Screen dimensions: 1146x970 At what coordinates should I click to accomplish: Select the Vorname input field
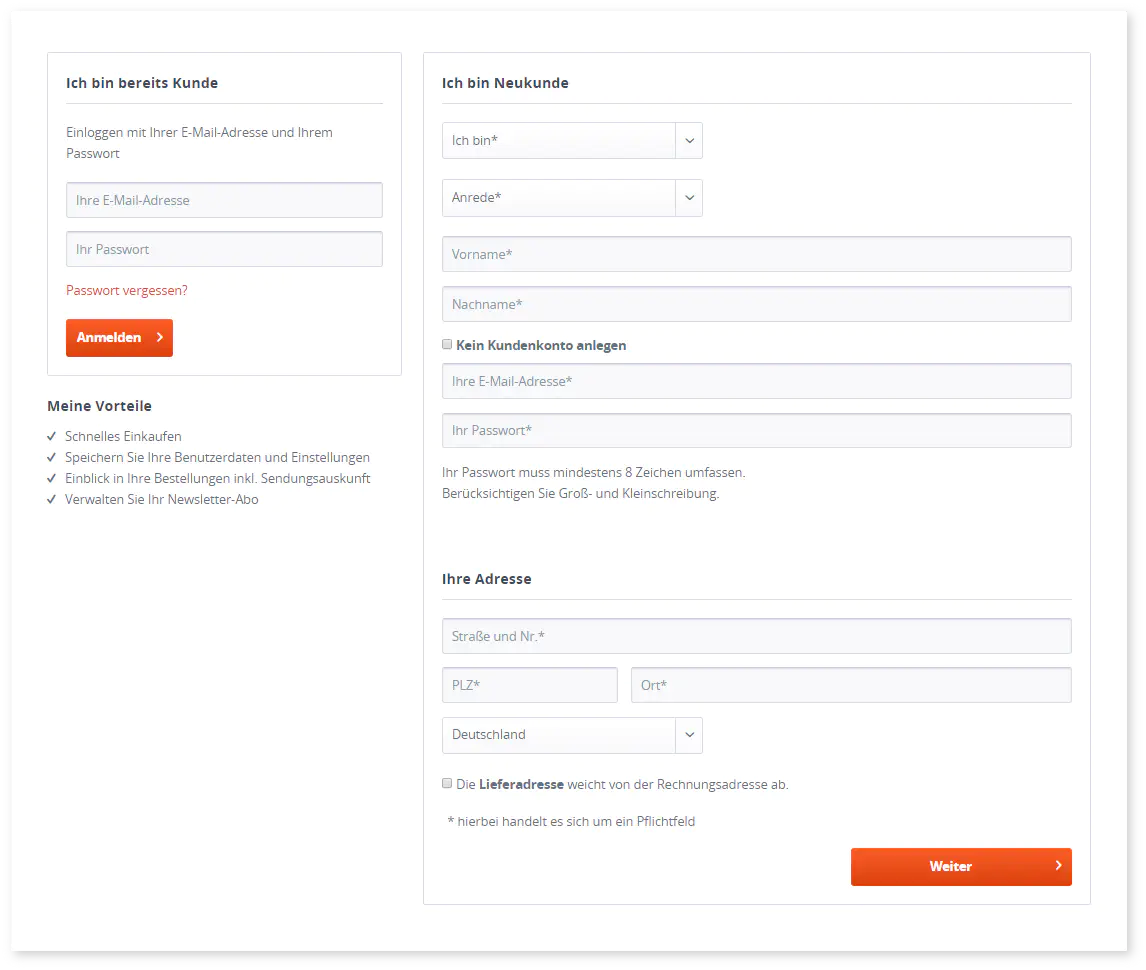756,254
